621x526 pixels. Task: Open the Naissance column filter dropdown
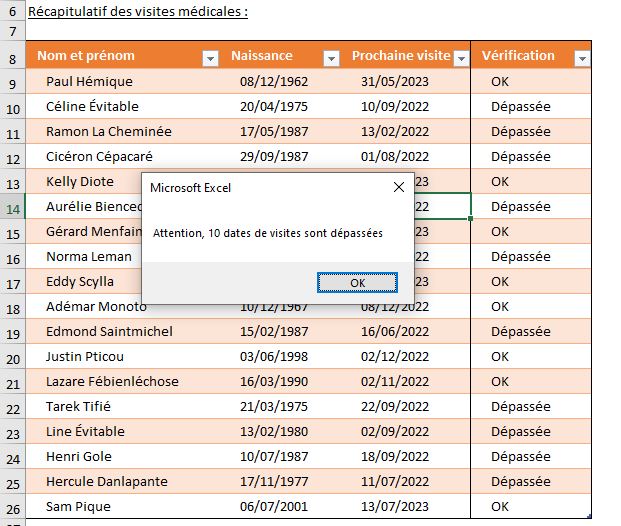(x=335, y=58)
